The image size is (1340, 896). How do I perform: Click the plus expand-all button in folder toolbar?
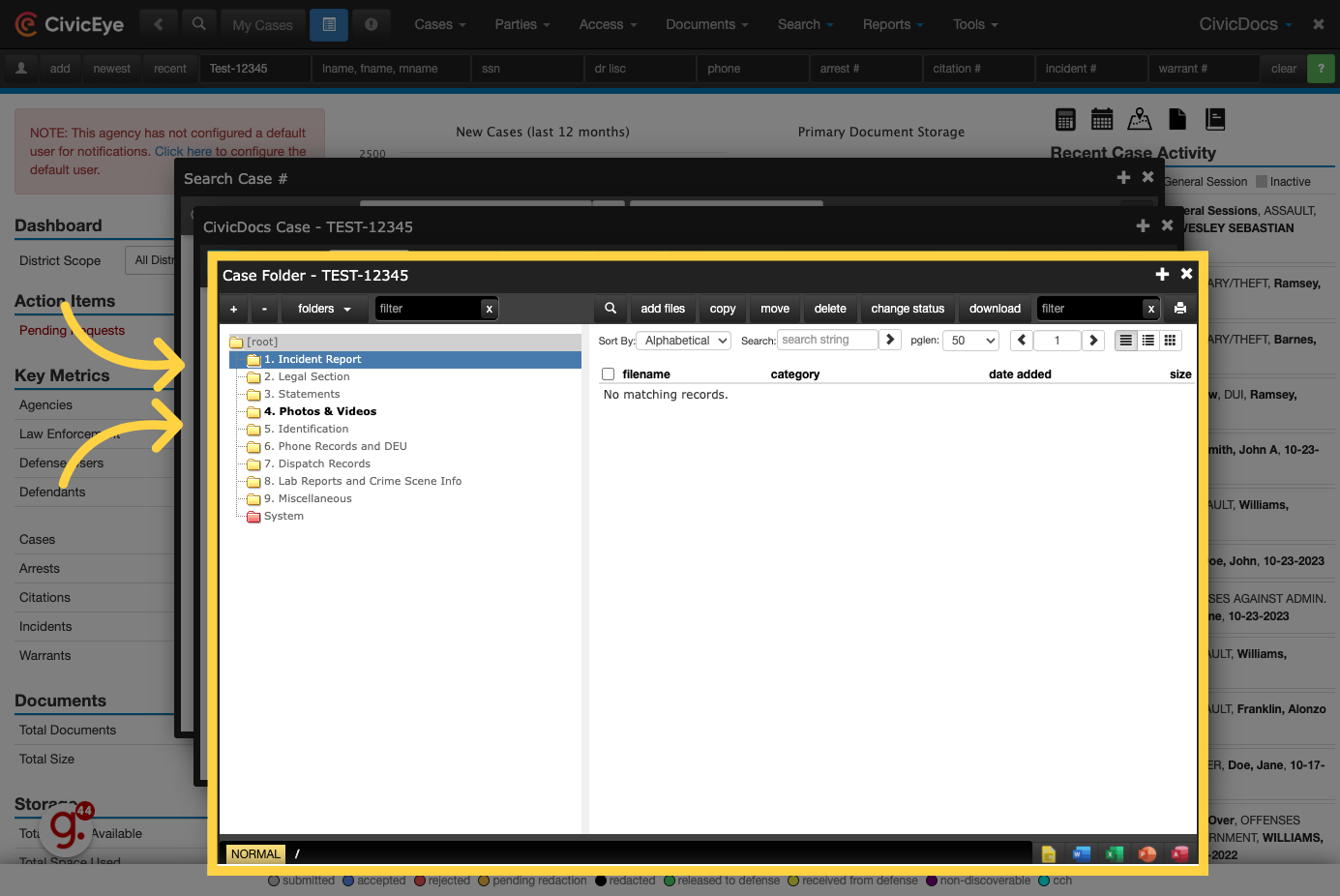coord(234,310)
